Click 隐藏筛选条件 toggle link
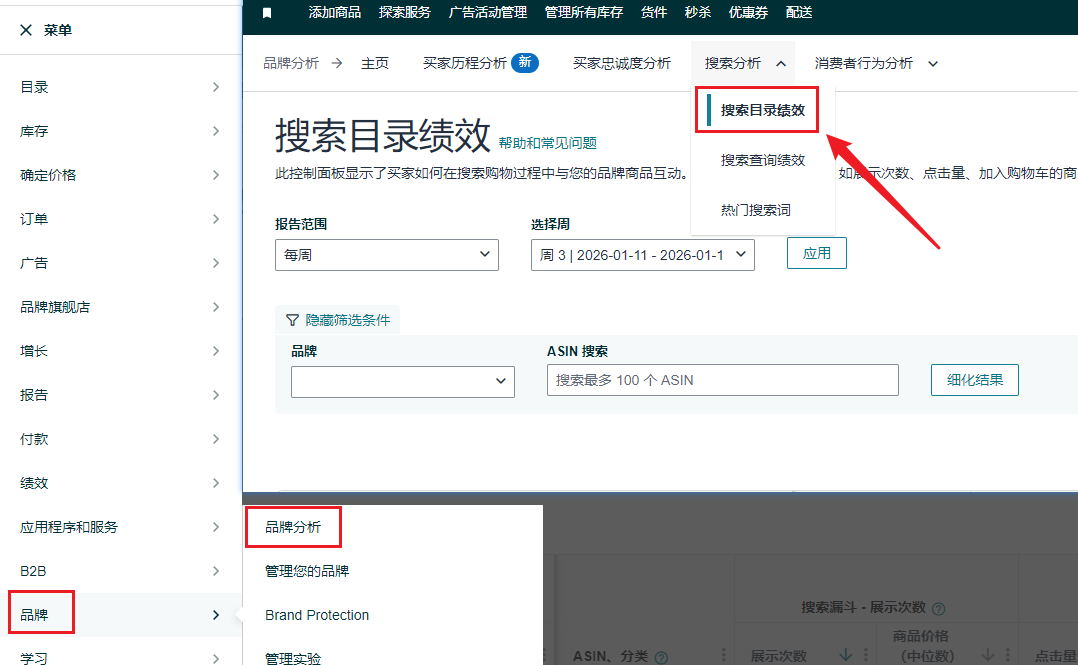The width and height of the screenshot is (1078, 665). [x=347, y=320]
